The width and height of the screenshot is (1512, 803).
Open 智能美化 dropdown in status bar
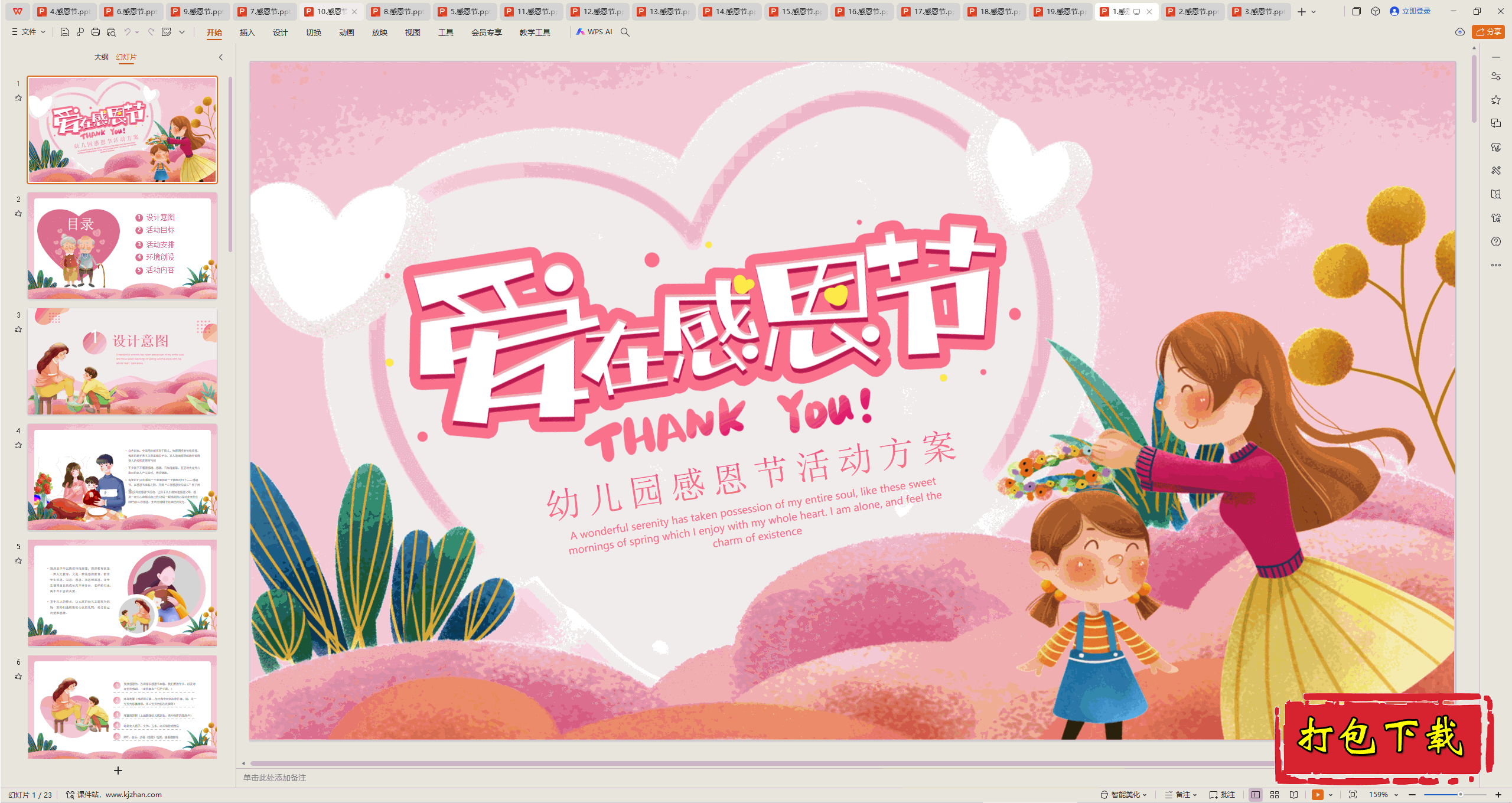(1124, 795)
